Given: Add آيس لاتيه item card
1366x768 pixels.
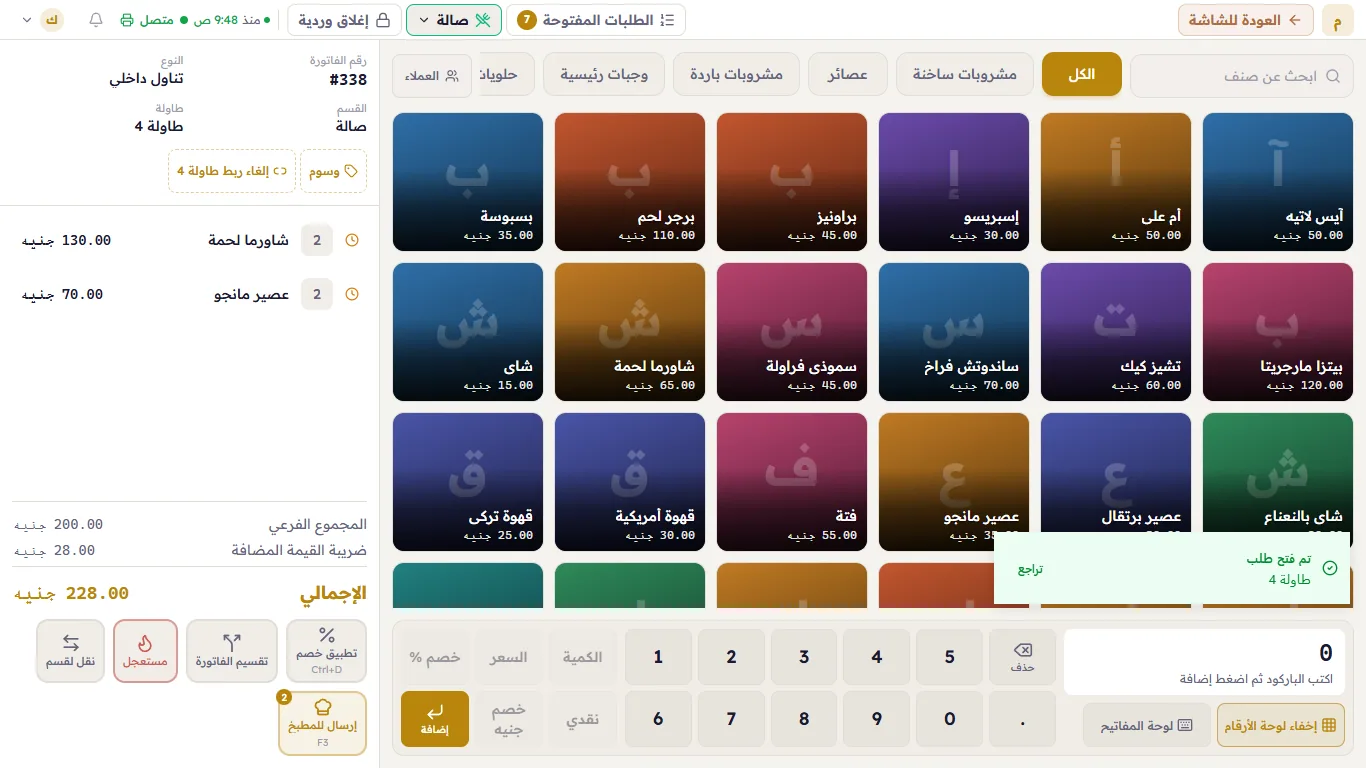Looking at the screenshot, I should point(1278,181).
